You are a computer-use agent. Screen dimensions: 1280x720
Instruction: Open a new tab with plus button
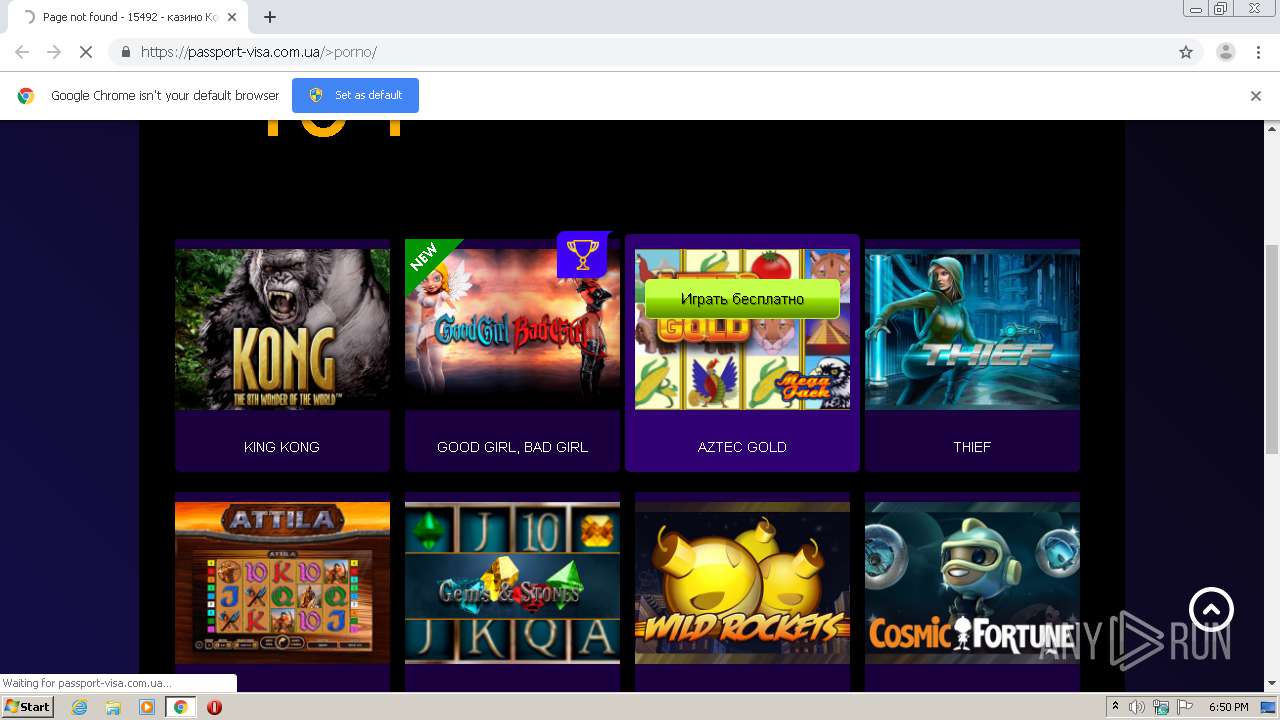click(x=269, y=17)
